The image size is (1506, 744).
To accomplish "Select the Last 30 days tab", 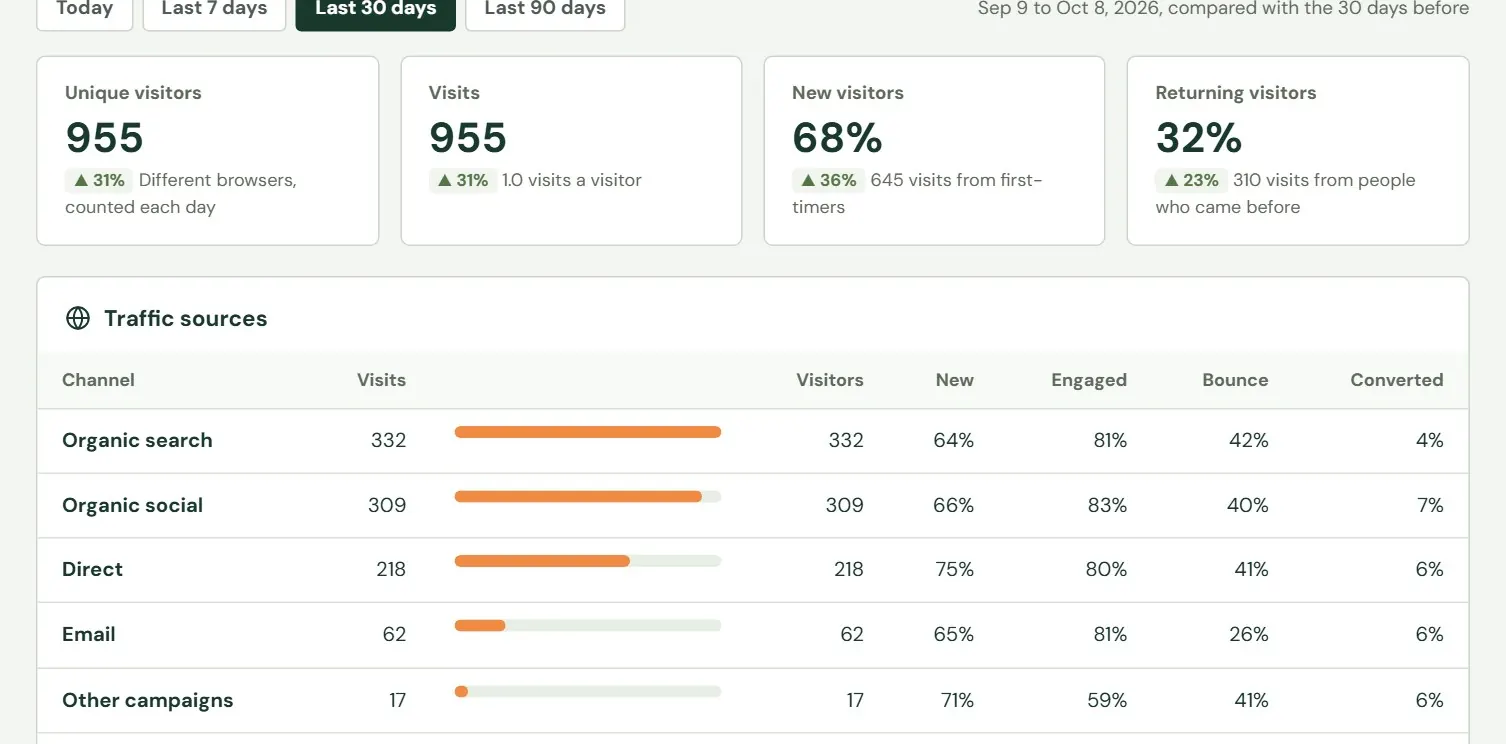I will tap(376, 10).
